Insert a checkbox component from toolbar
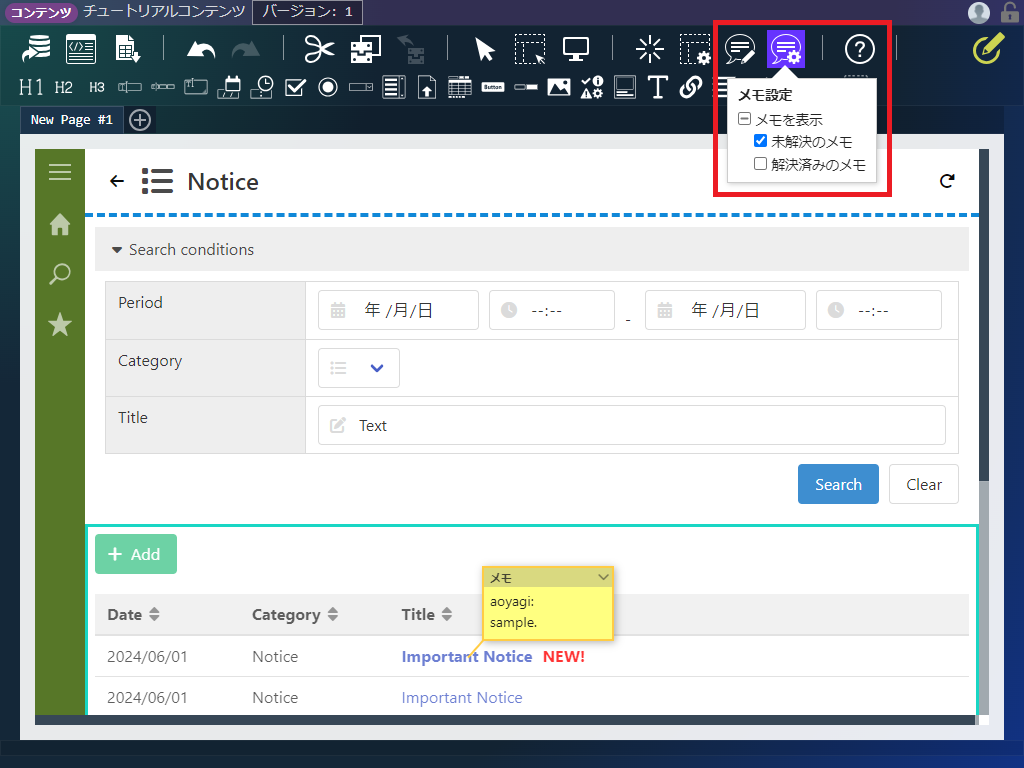This screenshot has height=768, width=1024. [295, 87]
